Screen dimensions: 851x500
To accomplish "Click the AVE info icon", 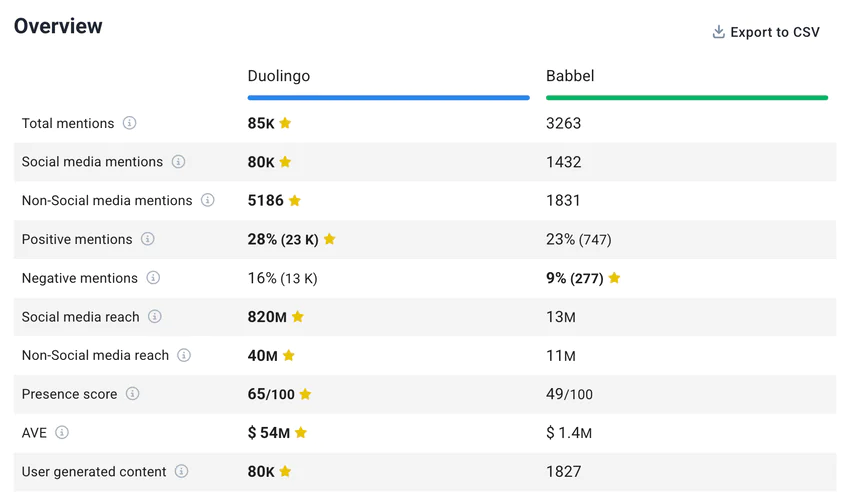I will 62,433.
